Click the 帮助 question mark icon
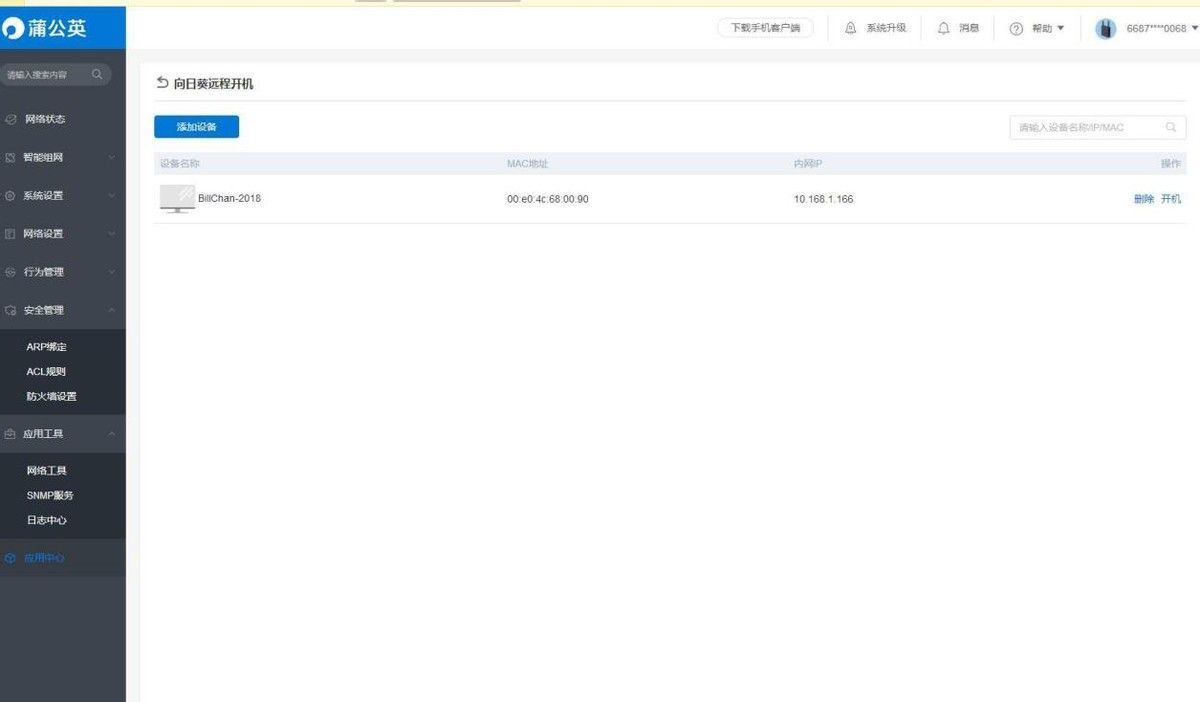Image resolution: width=1200 pixels, height=702 pixels. coord(1016,29)
